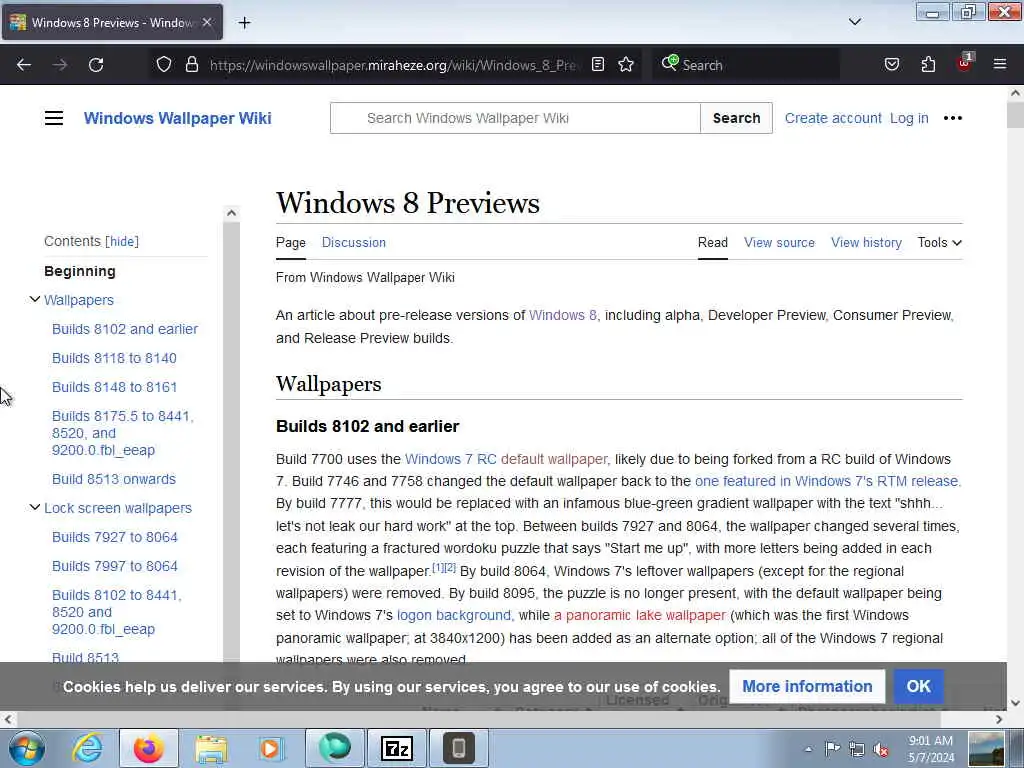Image resolution: width=1024 pixels, height=768 pixels.
Task: Close the Windows 8 Previews tab
Action: pyautogui.click(x=207, y=22)
